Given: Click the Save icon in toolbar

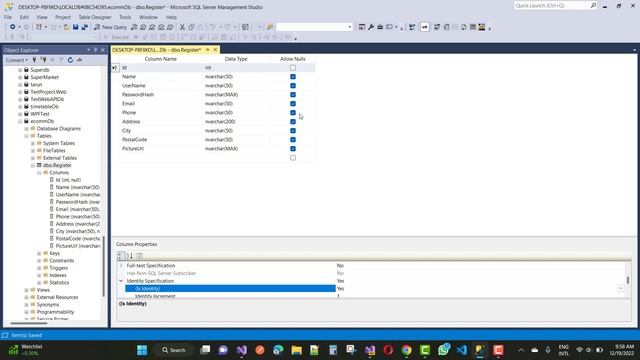Looking at the screenshot, I should point(76,27).
